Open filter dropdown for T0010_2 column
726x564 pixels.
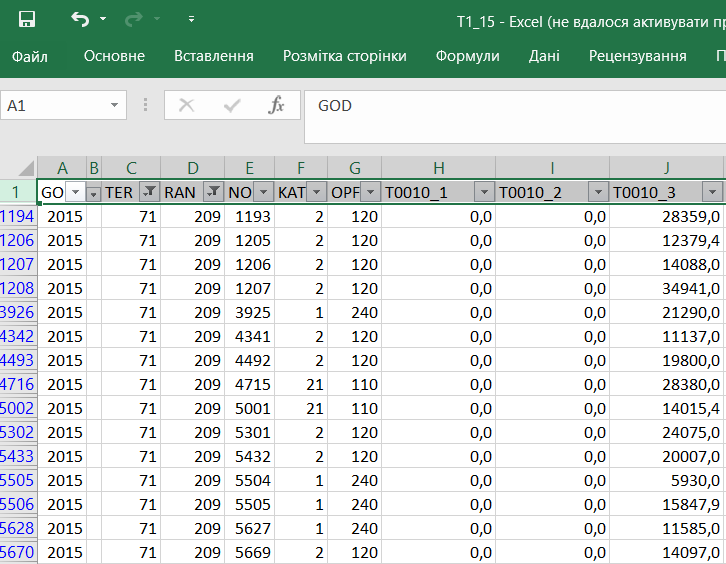click(x=598, y=192)
